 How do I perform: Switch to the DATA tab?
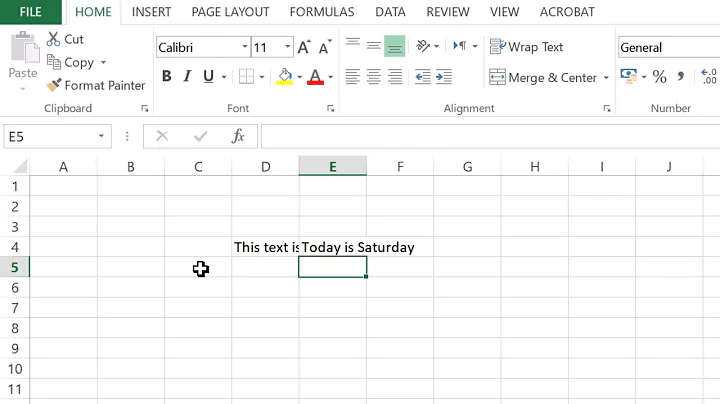tap(390, 12)
